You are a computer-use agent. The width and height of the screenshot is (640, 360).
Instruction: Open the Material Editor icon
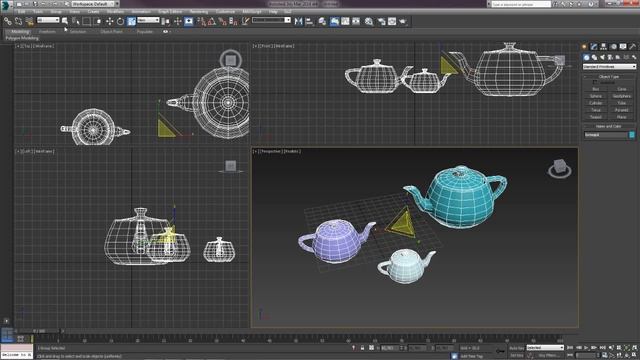pyautogui.click(x=369, y=21)
